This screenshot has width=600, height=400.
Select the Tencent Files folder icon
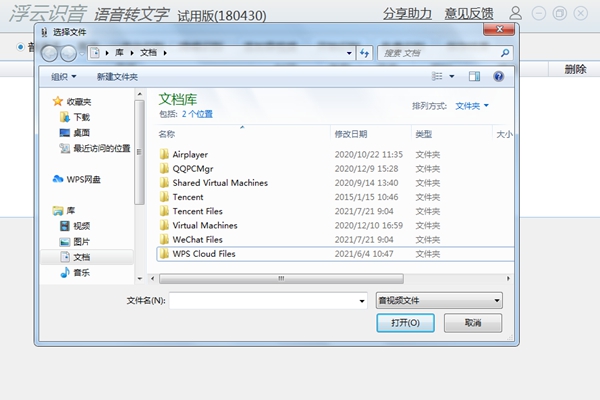[x=164, y=211]
